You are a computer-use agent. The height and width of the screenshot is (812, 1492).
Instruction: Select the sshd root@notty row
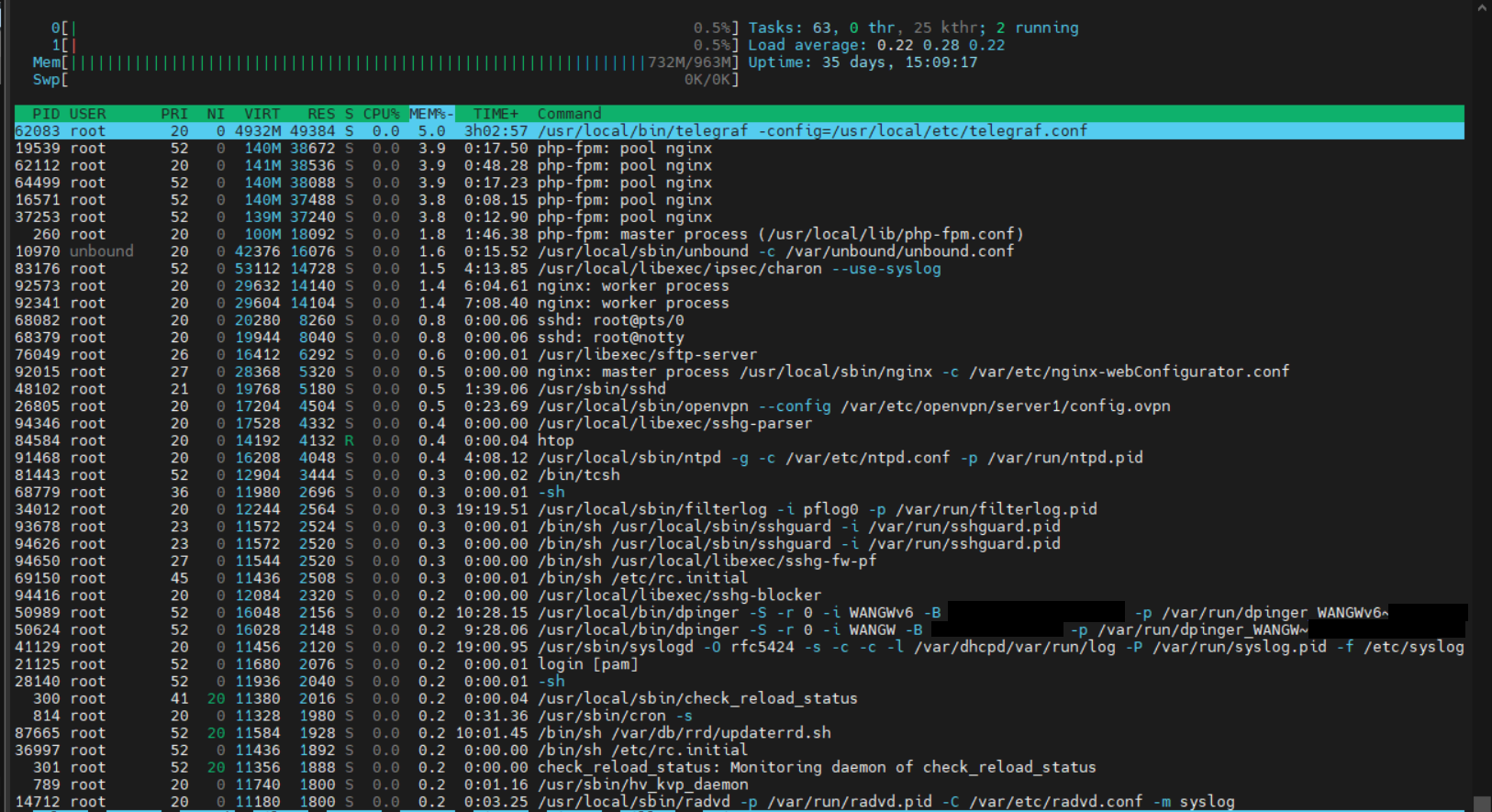(739, 338)
